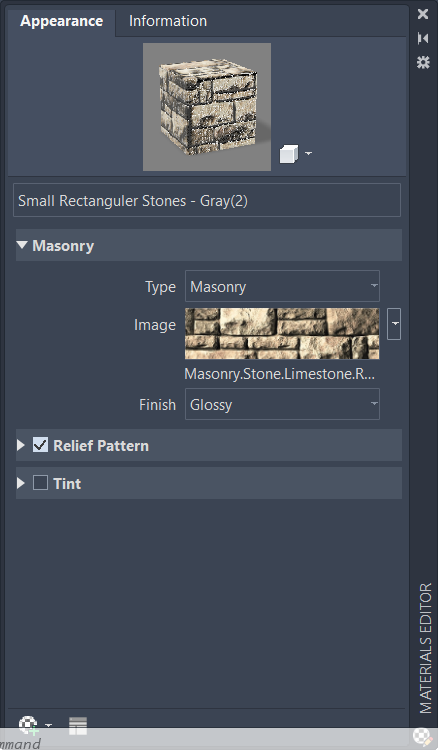Viewport: 438px width, 750px height.
Task: Enable the Tint checkbox
Action: click(40, 483)
